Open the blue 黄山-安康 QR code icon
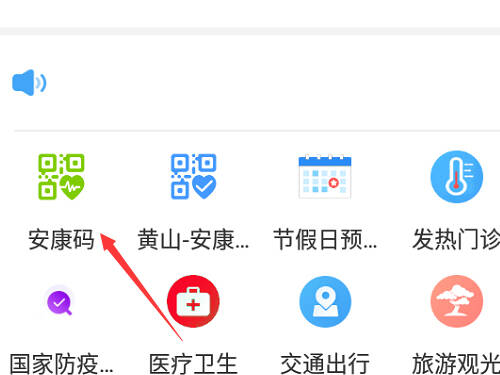Screen dimensions: 500x375 [194, 177]
